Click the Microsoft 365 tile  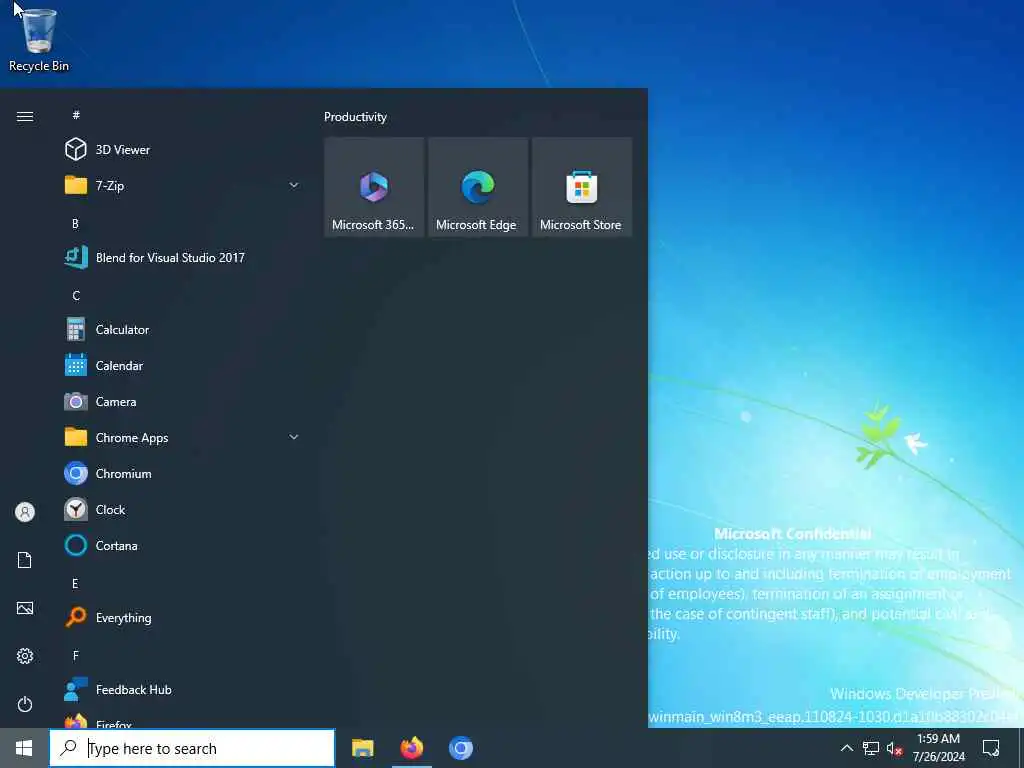[374, 187]
